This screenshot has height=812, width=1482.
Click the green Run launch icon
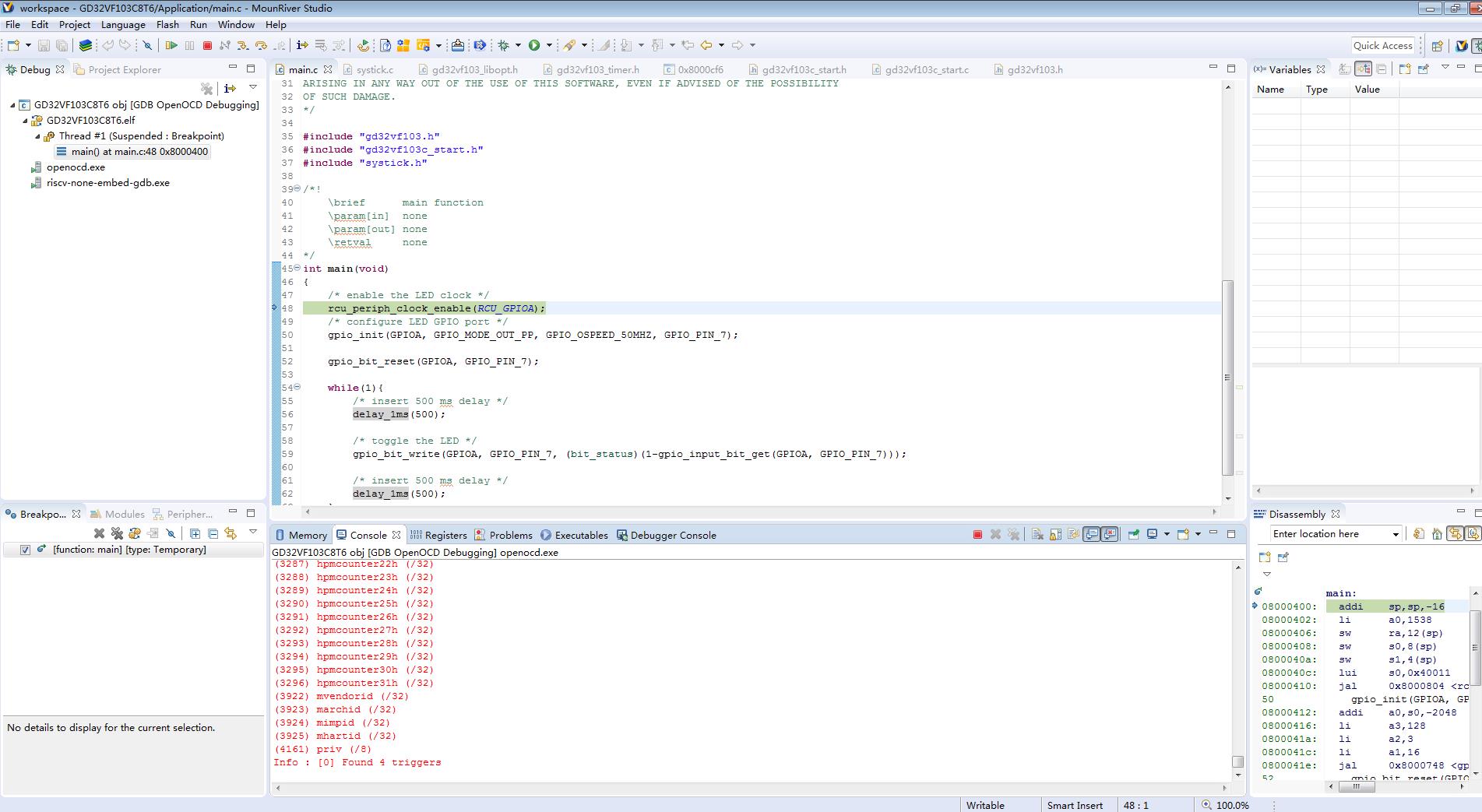(534, 45)
